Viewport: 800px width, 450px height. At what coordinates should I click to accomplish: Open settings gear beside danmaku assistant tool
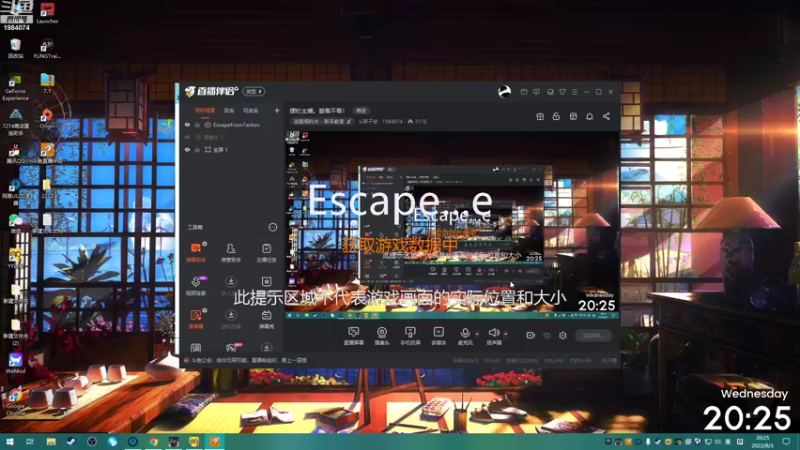click(x=205, y=244)
